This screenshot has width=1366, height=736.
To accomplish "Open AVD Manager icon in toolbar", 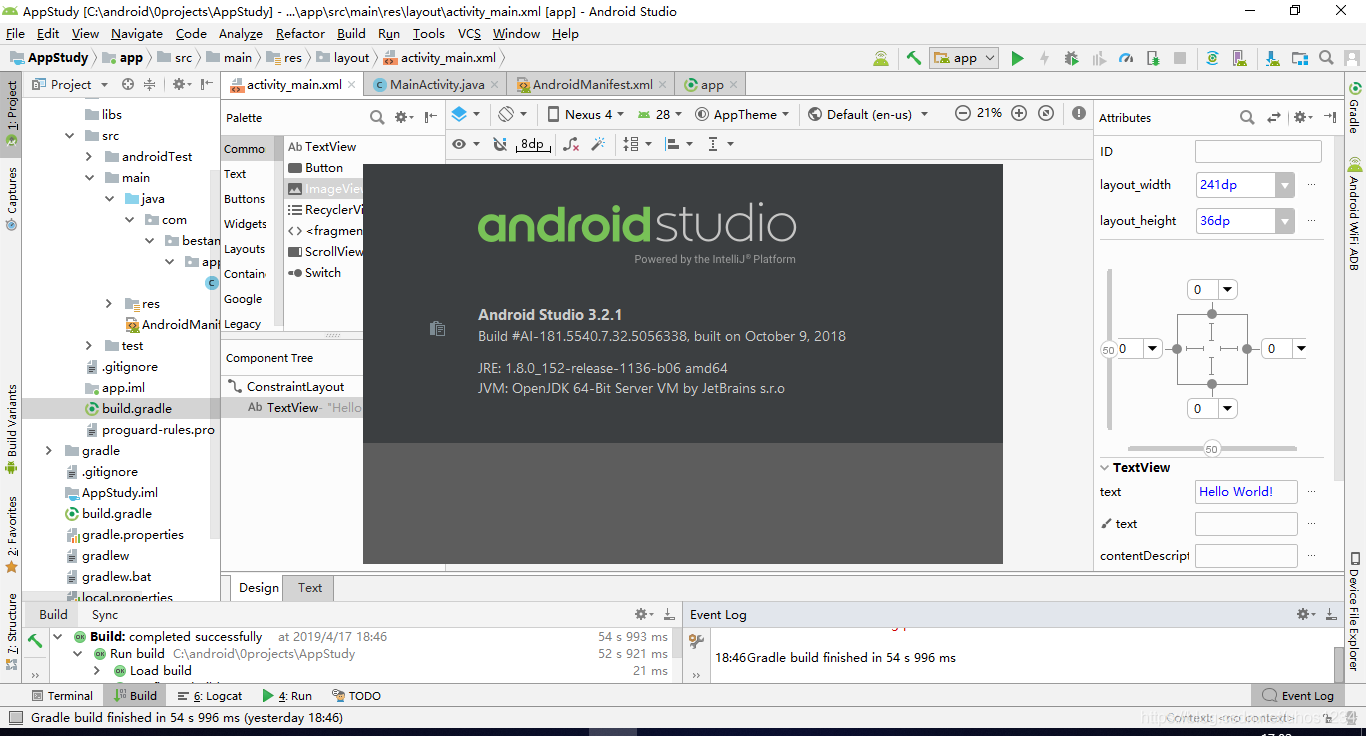I will click(x=1240, y=58).
